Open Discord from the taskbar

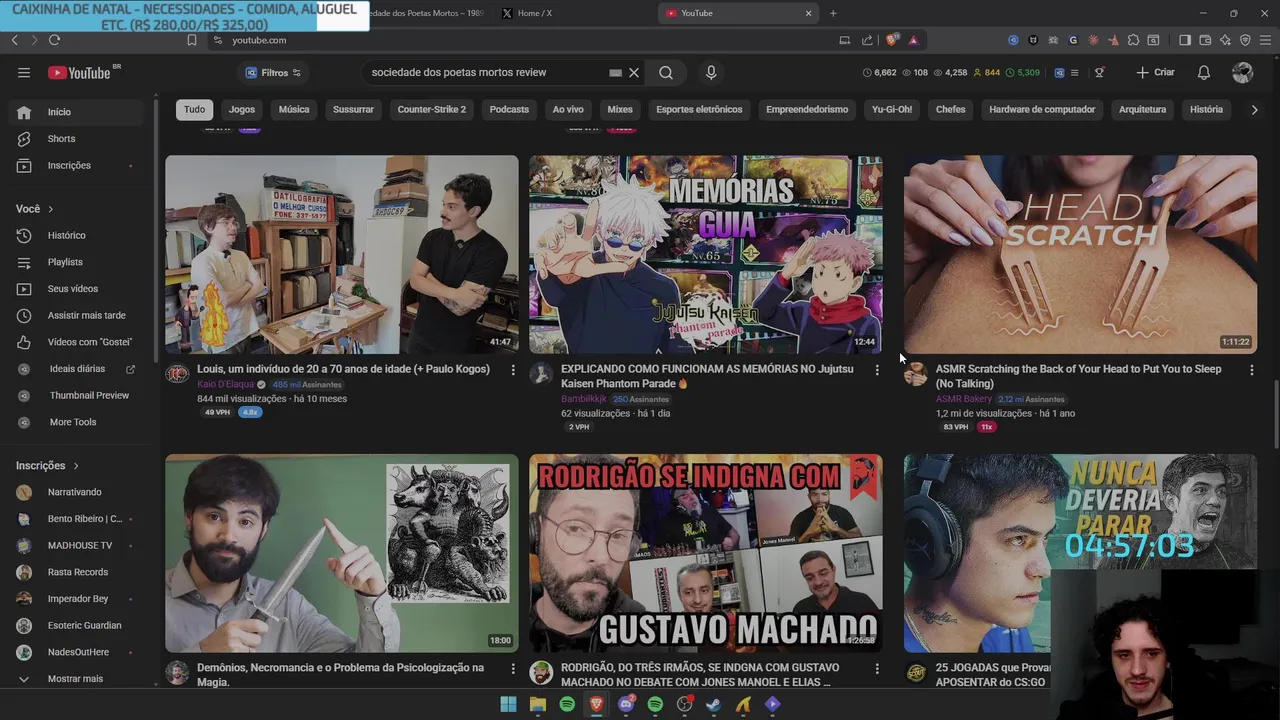point(626,704)
